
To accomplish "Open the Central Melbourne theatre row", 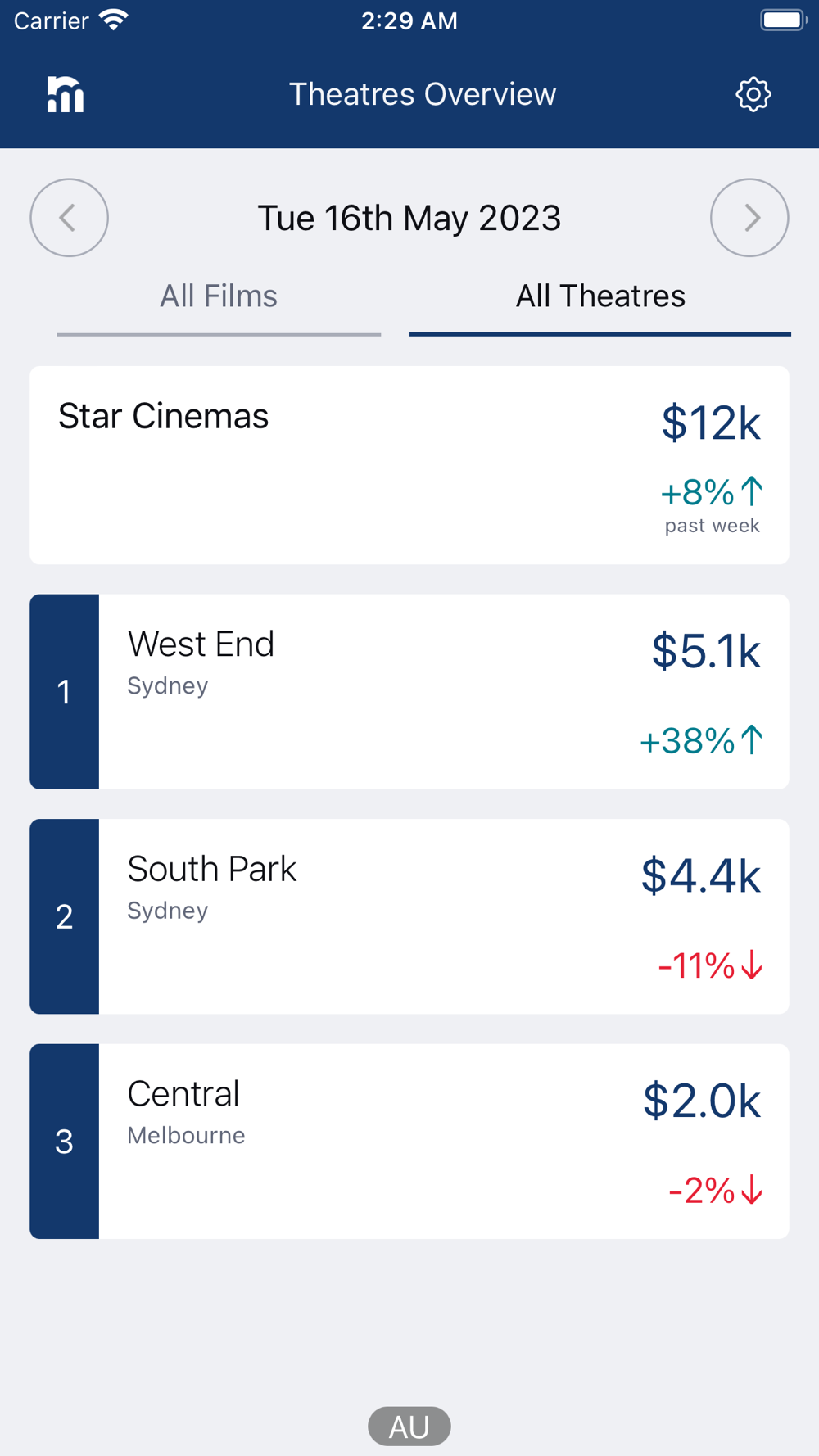I will click(x=442, y=1142).
